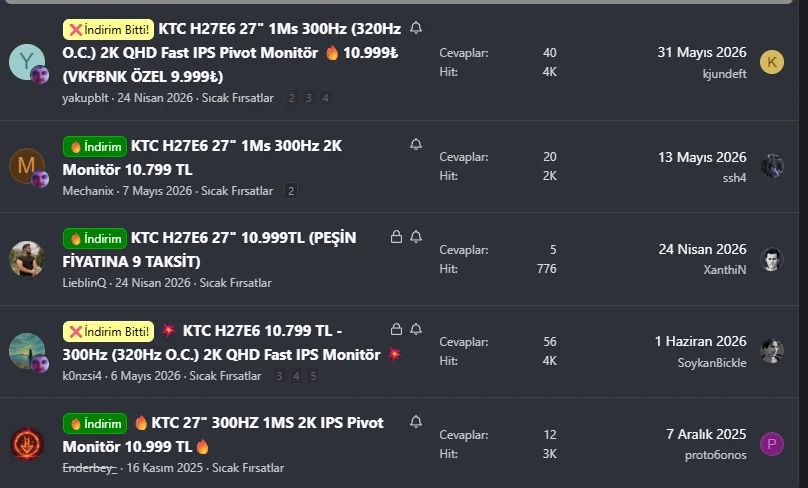Go to page 2 of Mechanix's thread
The height and width of the screenshot is (488, 808).
(291, 191)
